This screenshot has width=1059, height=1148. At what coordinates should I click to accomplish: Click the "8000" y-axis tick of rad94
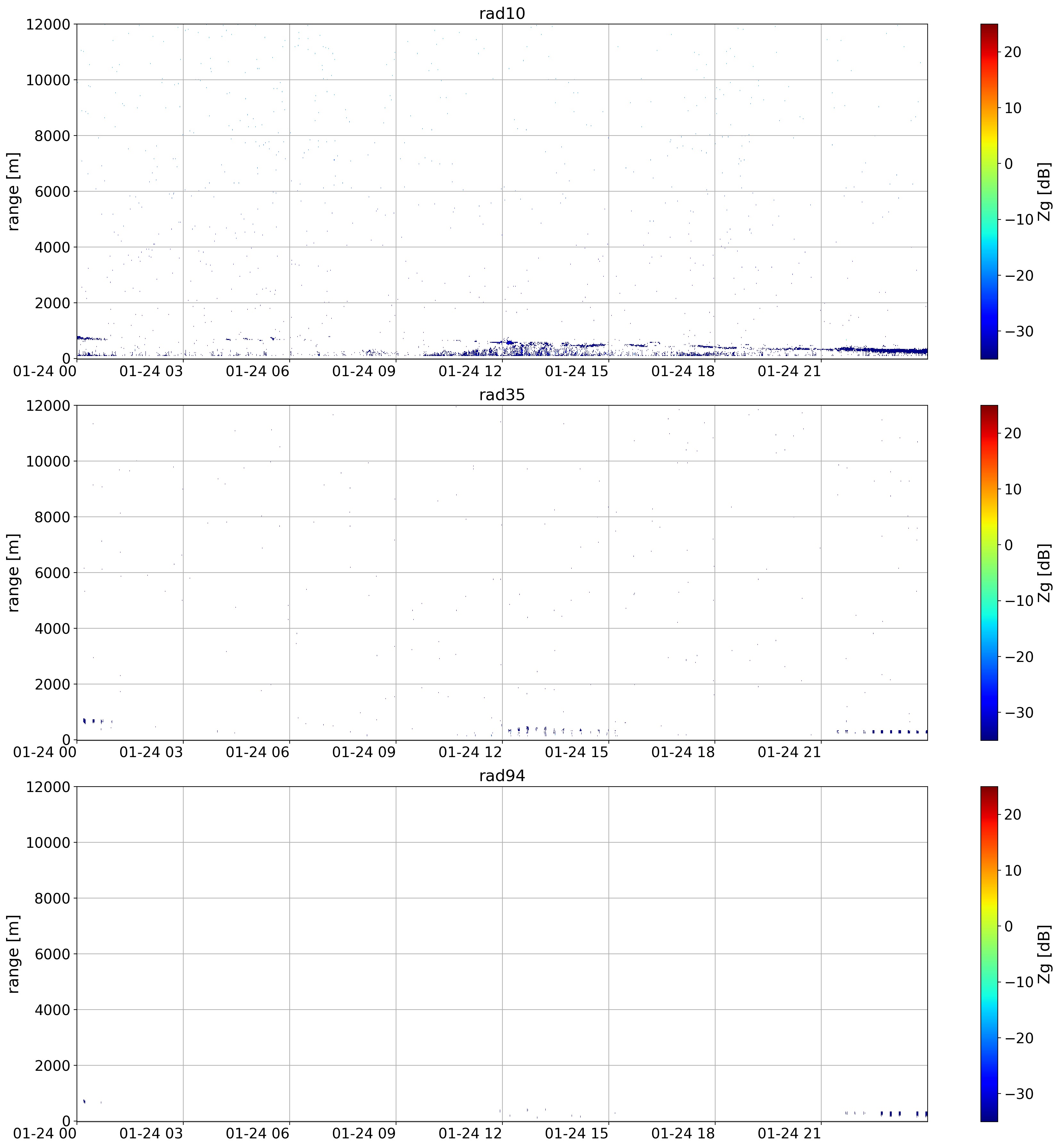(x=53, y=898)
